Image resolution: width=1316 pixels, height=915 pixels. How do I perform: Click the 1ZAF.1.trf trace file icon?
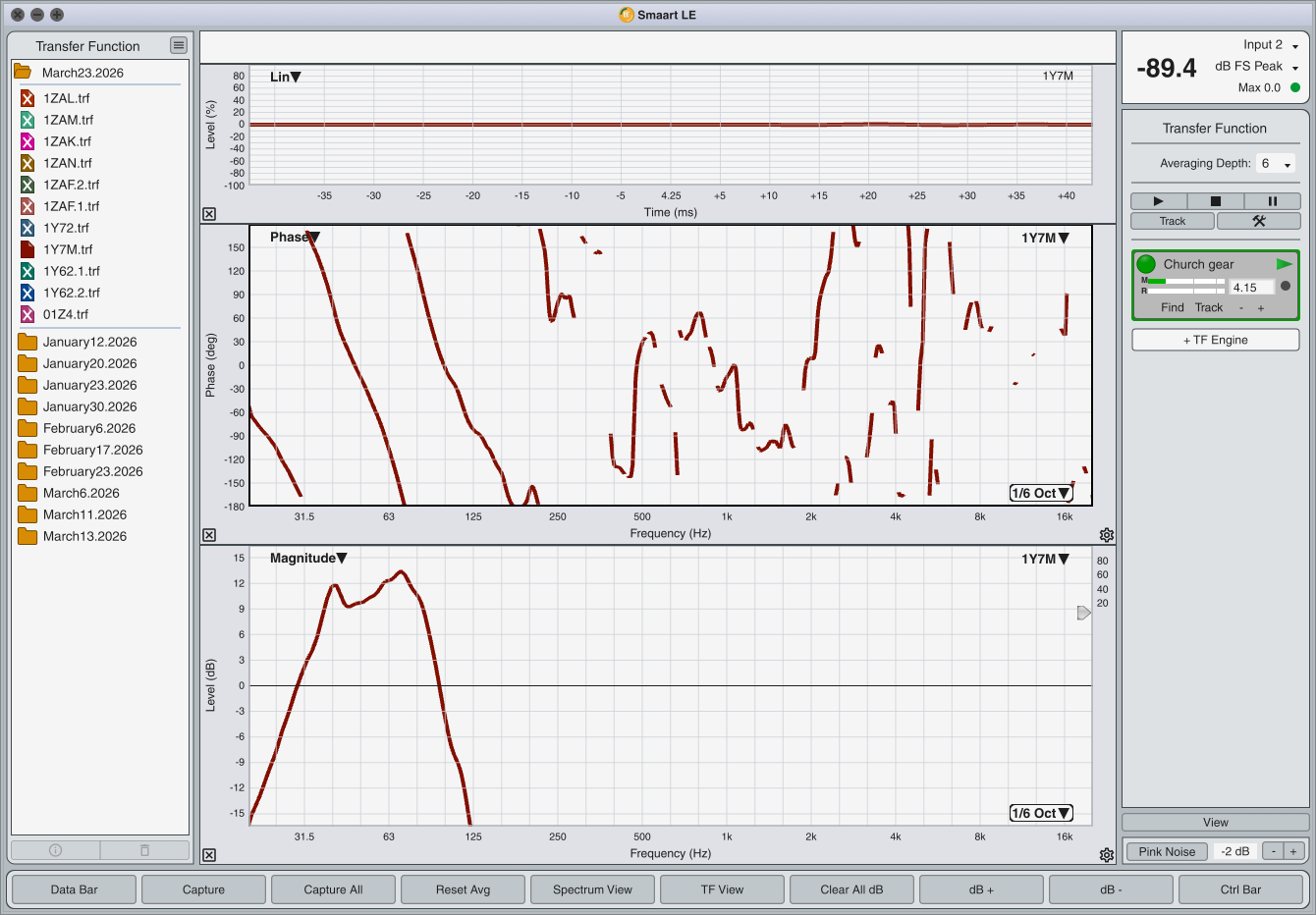[x=27, y=206]
